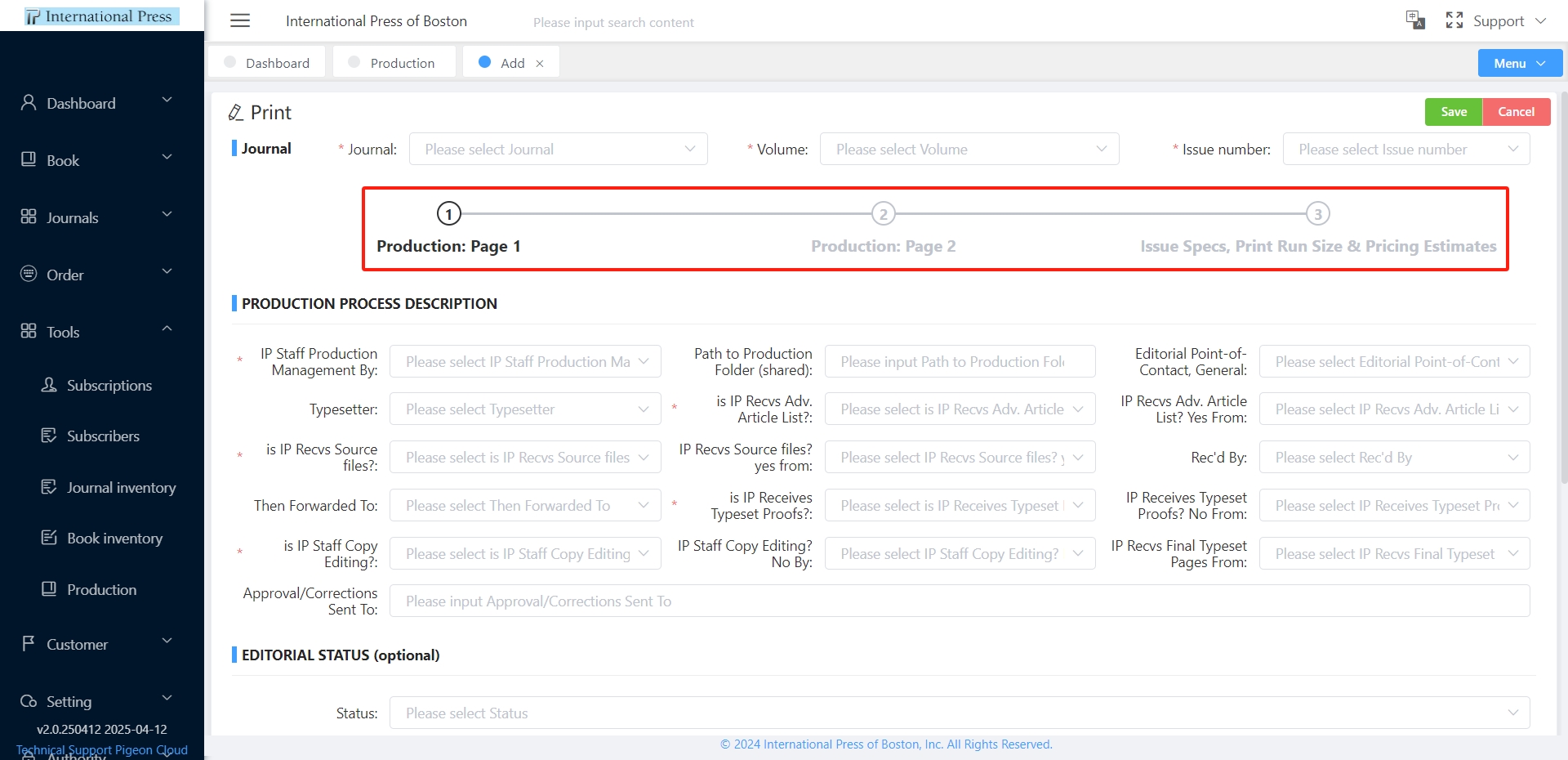The width and height of the screenshot is (1568, 760).
Task: Expand the Order sidebar menu chevron
Action: 167,271
